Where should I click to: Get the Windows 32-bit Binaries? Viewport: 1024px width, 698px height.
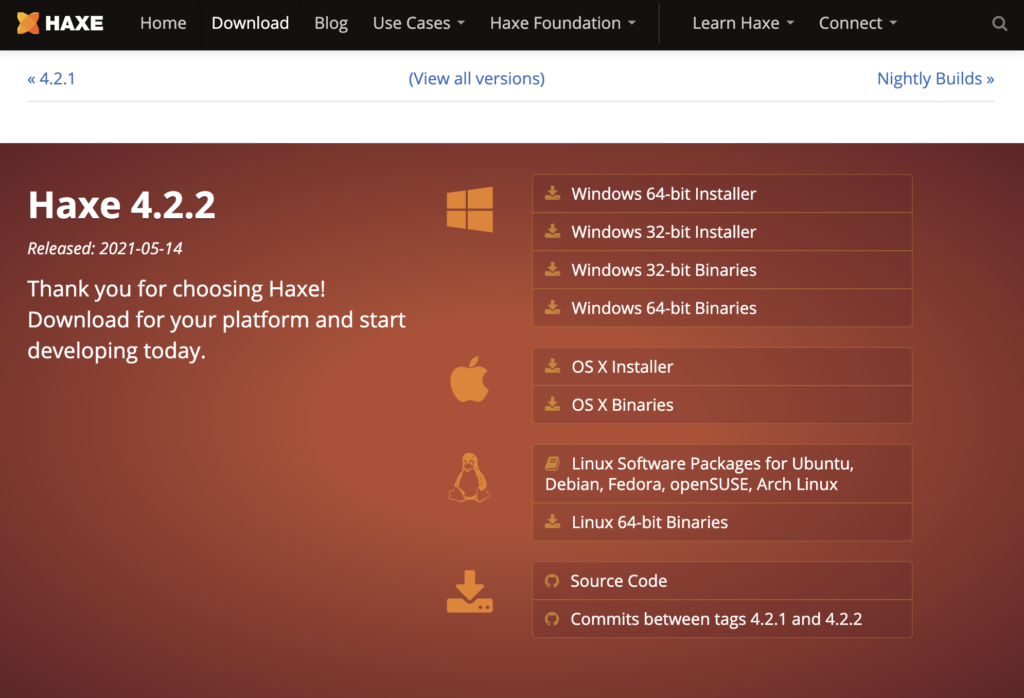point(722,270)
